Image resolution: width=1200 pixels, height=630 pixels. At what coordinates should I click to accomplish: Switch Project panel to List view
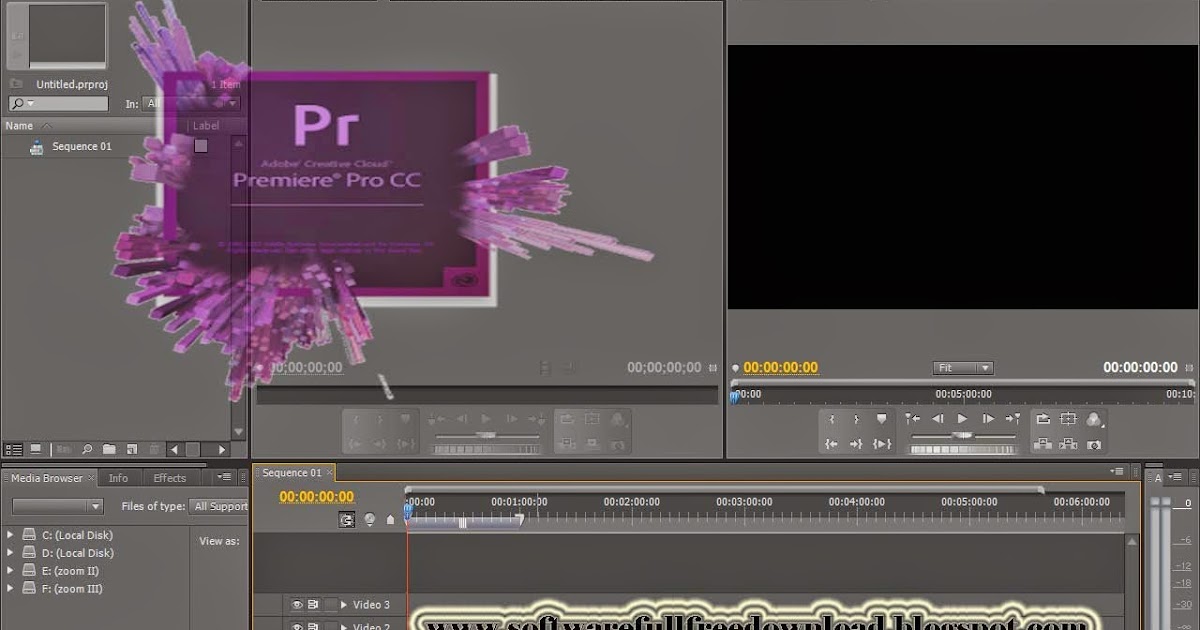[x=13, y=450]
